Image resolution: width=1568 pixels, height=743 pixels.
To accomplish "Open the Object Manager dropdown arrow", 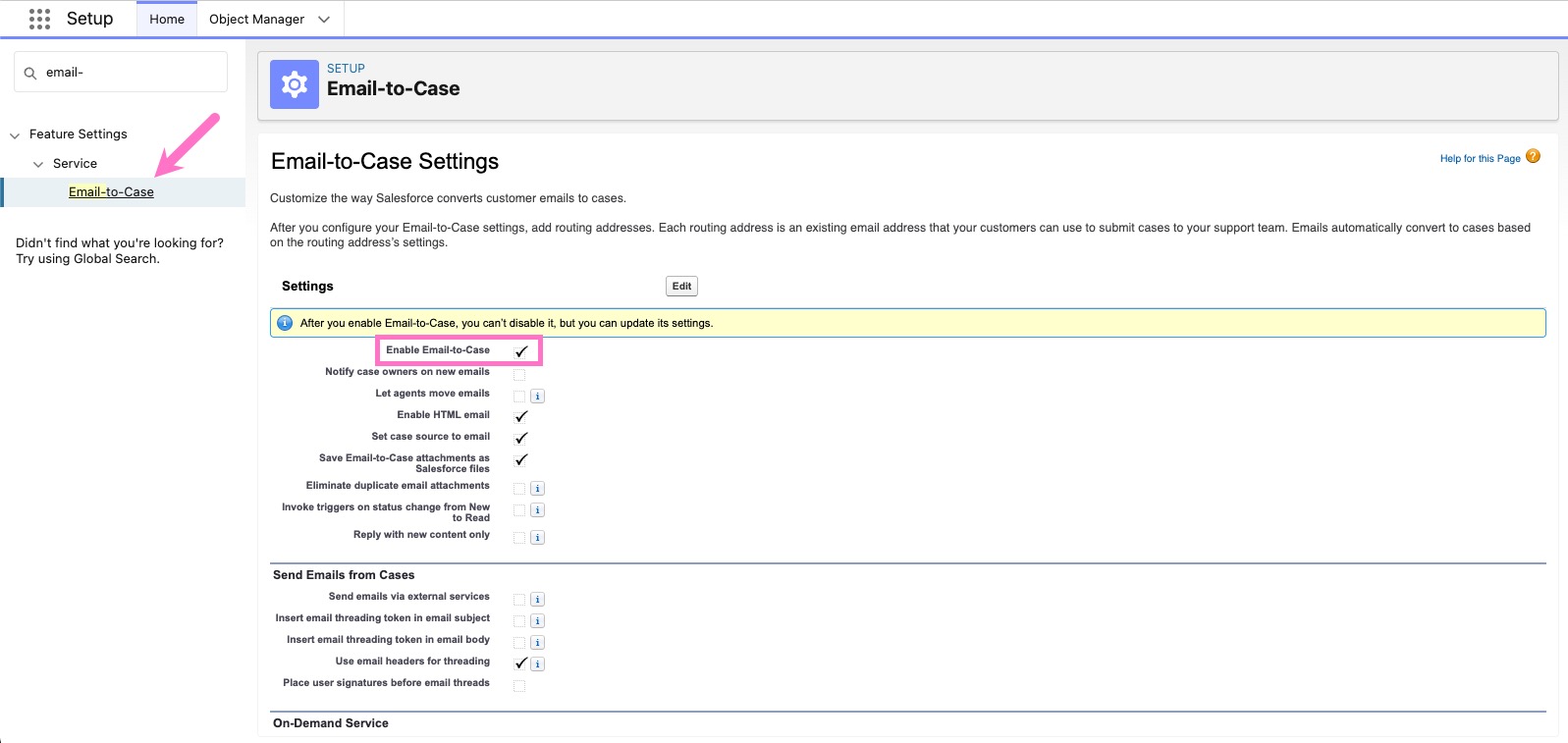I will [324, 20].
